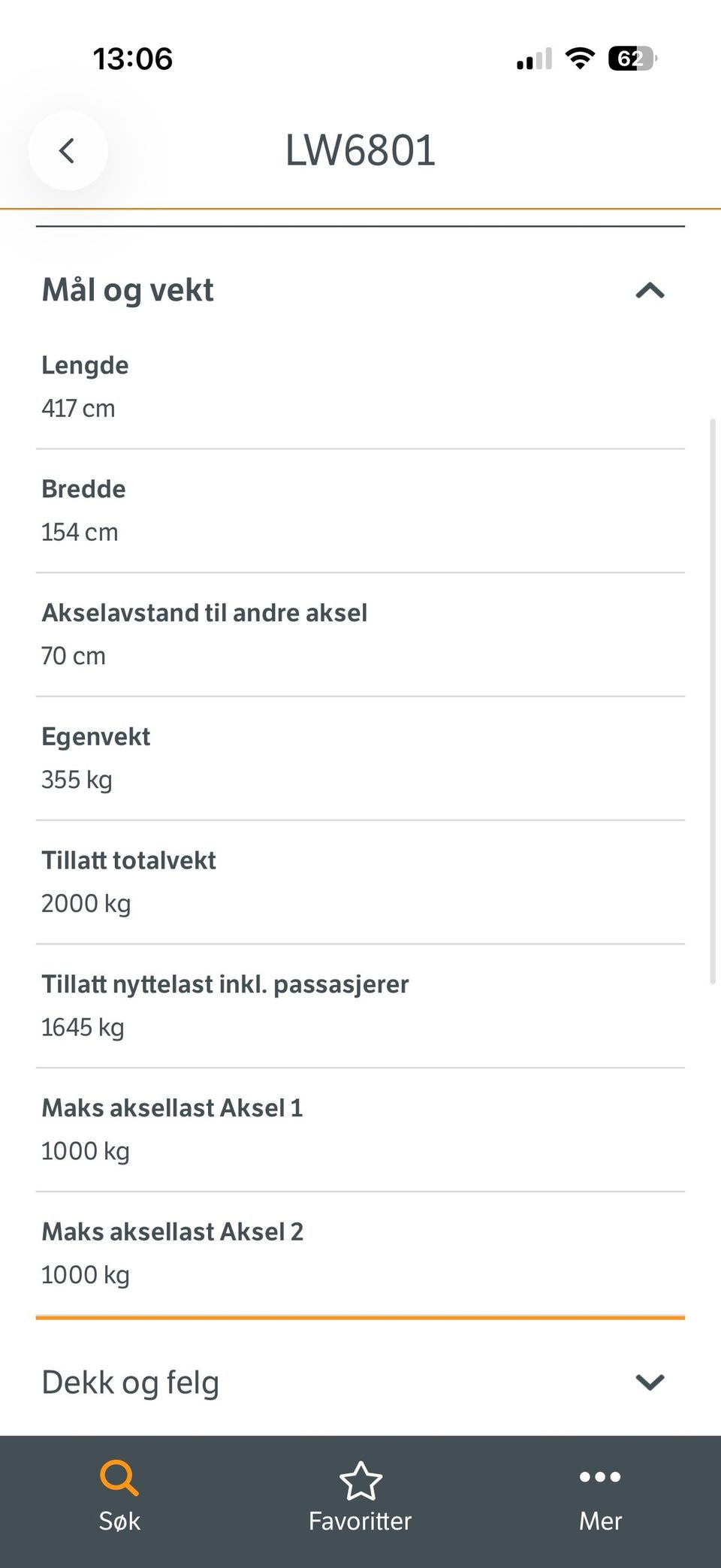
Task: Tap the back arrow button
Action: (x=68, y=150)
